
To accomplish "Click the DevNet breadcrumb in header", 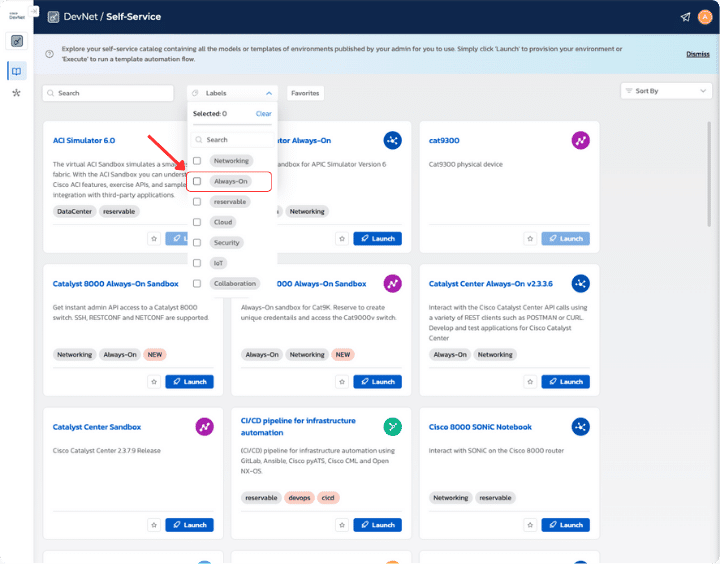I will tap(80, 17).
